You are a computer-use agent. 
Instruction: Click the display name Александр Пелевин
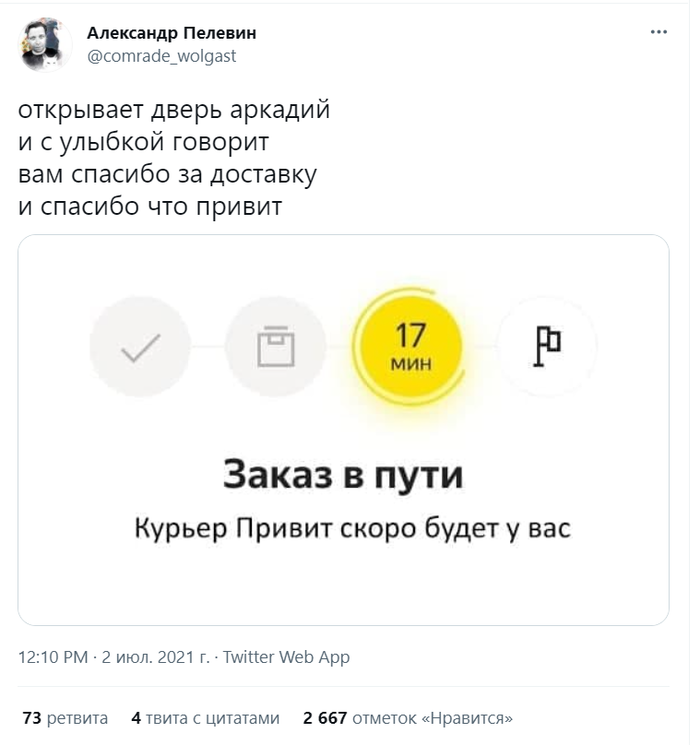coord(171,33)
